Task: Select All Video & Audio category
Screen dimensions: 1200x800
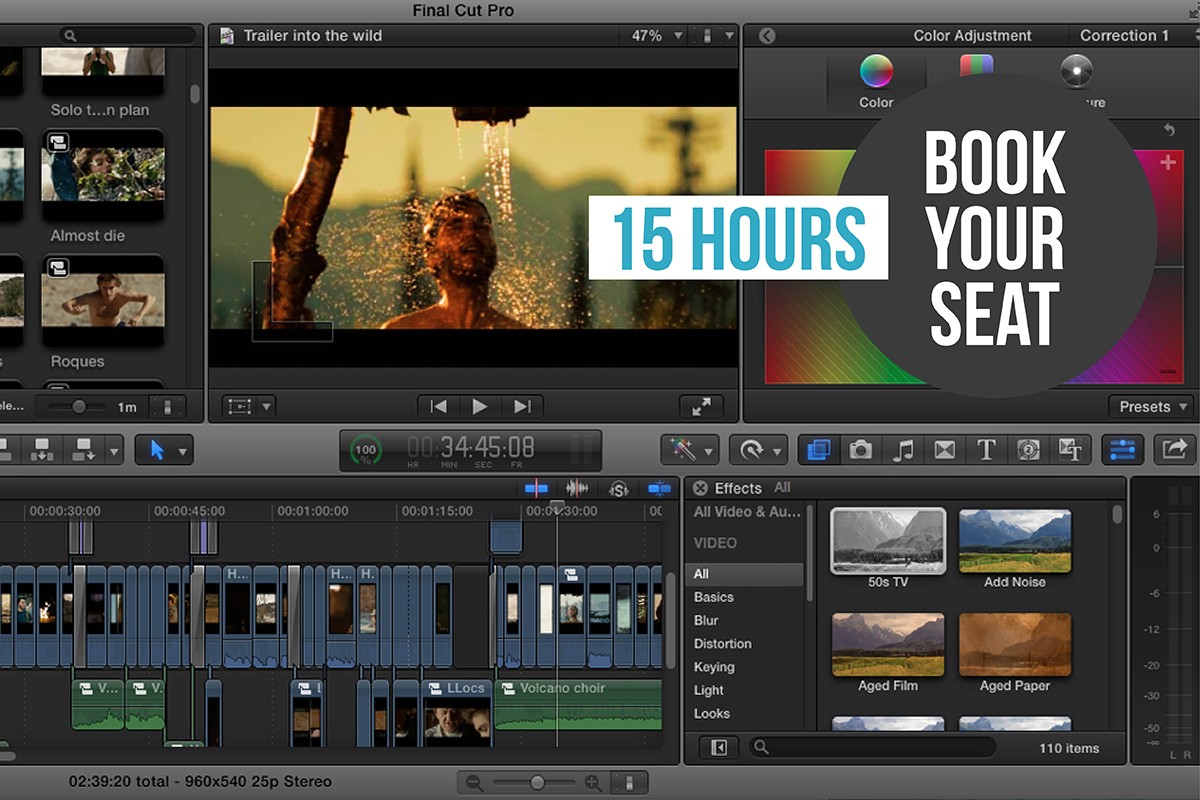Action: [x=747, y=511]
